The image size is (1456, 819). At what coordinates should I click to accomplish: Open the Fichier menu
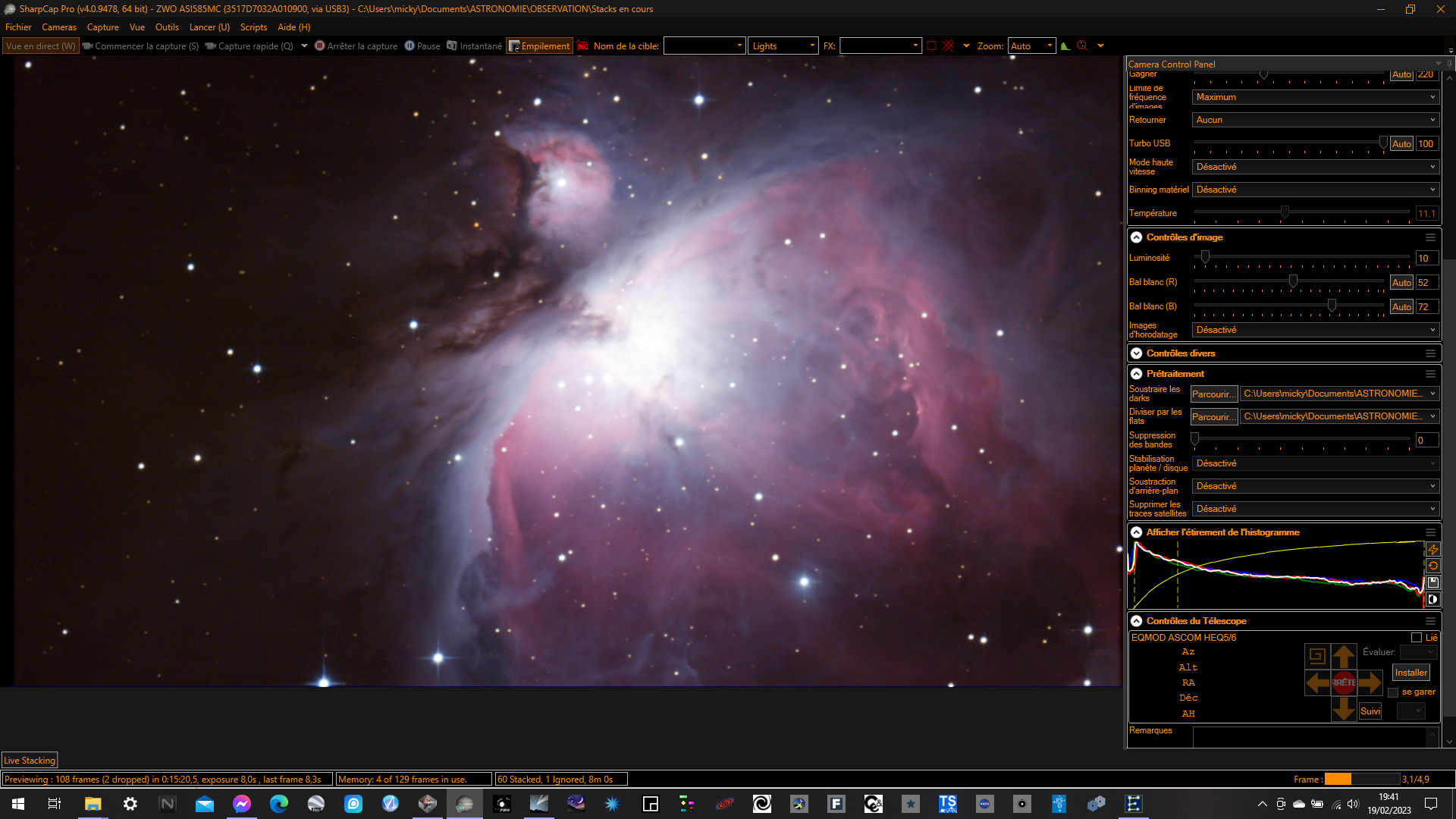click(18, 27)
